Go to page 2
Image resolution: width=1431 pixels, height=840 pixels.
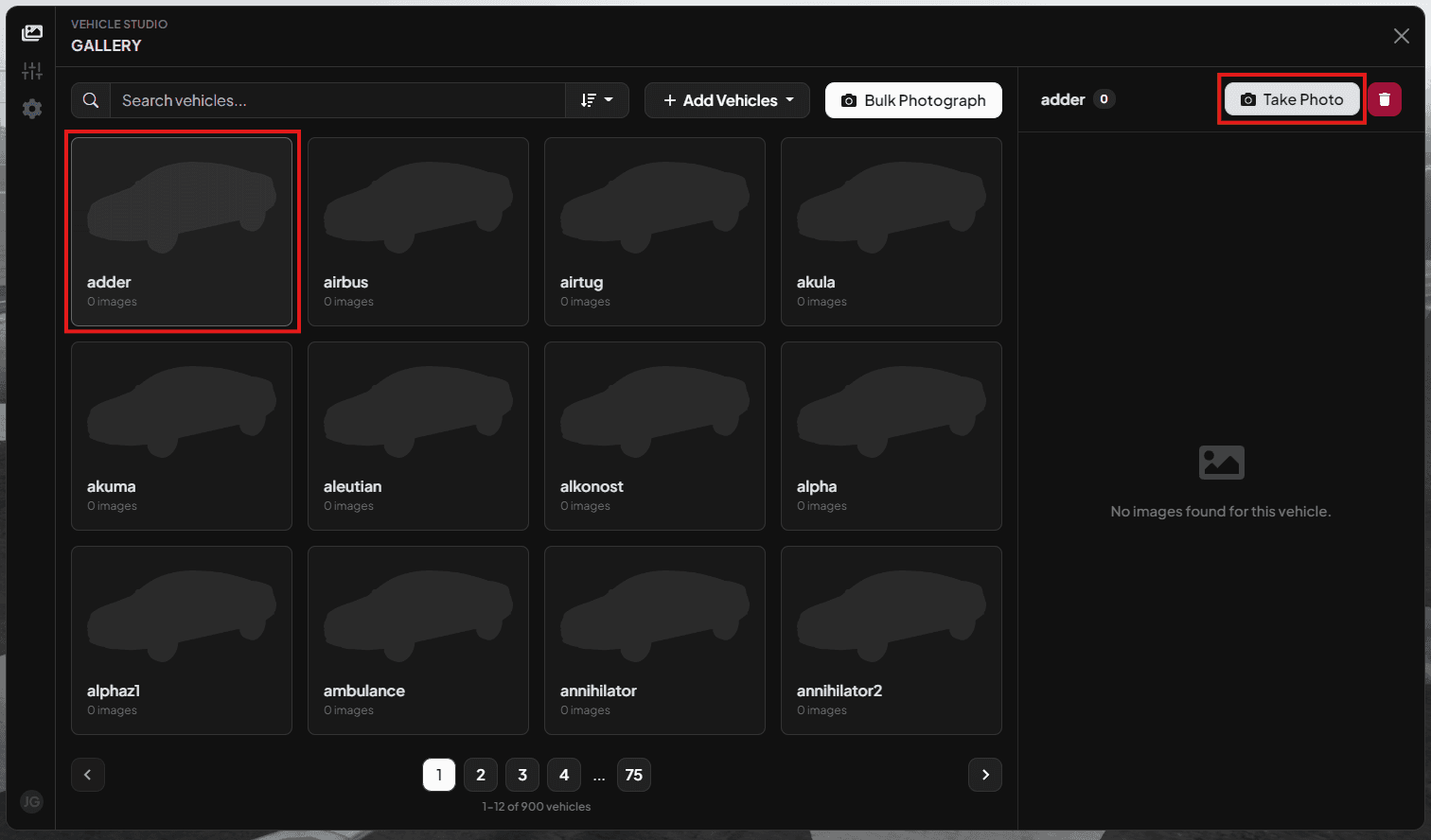pyautogui.click(x=481, y=775)
